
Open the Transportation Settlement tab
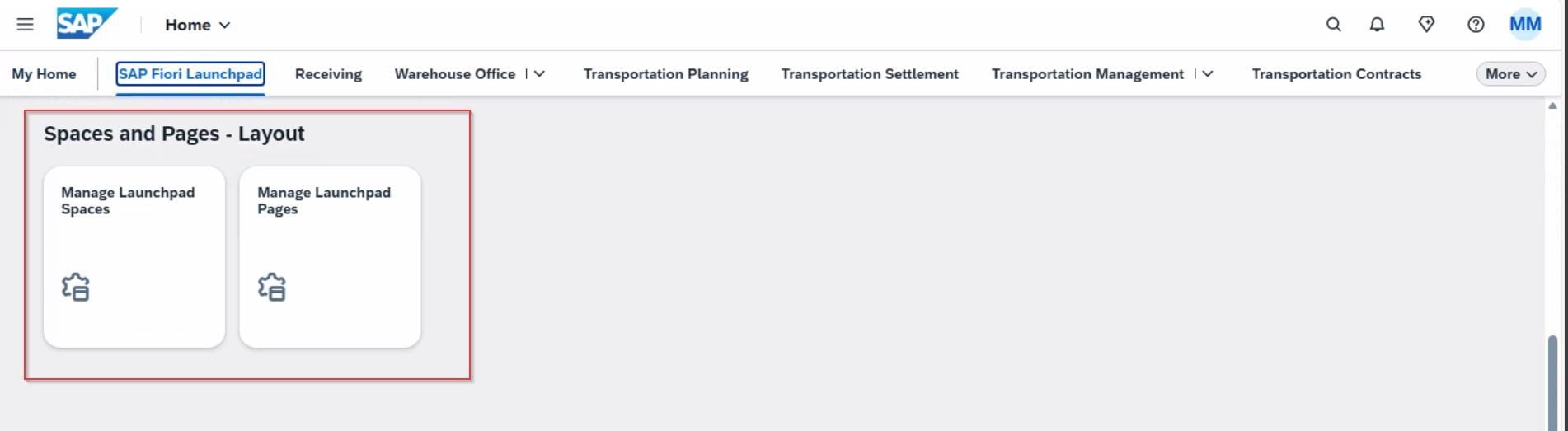pyautogui.click(x=870, y=74)
